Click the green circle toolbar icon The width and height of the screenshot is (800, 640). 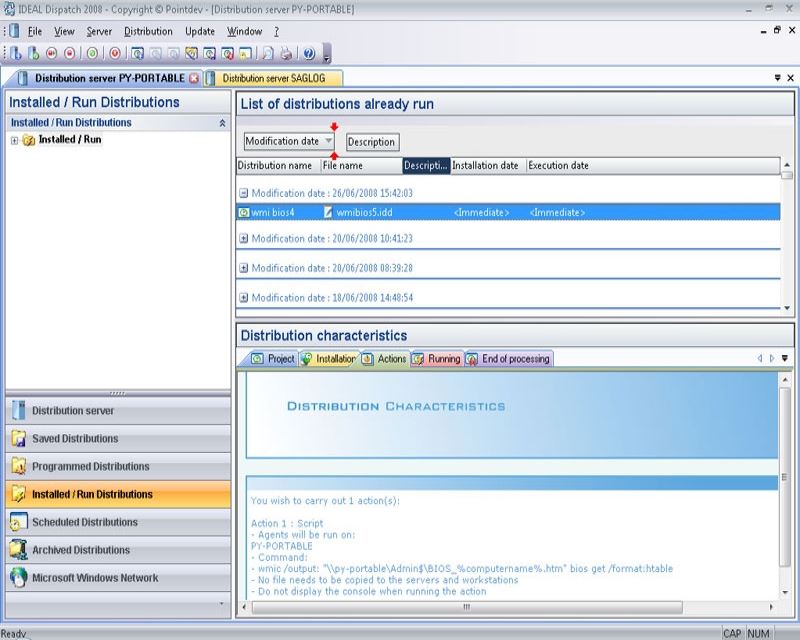click(92, 53)
